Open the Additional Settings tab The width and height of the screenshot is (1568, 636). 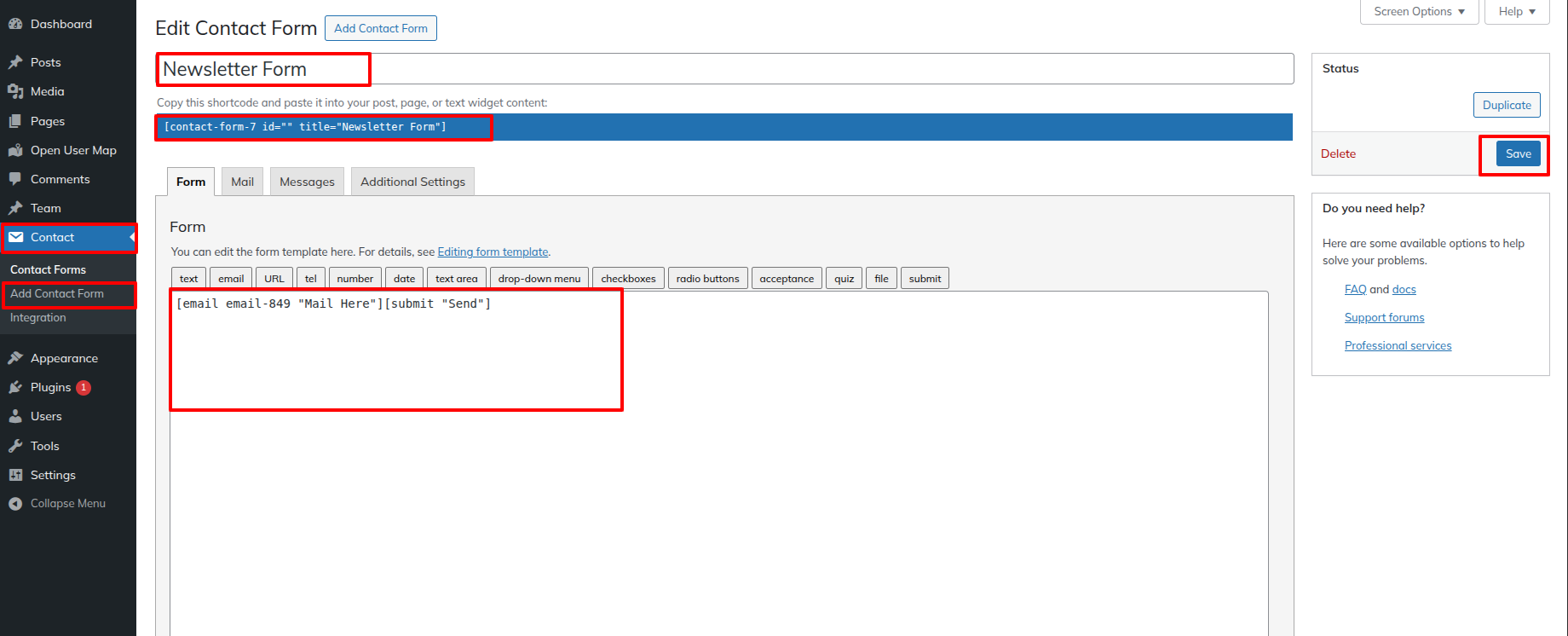412,182
